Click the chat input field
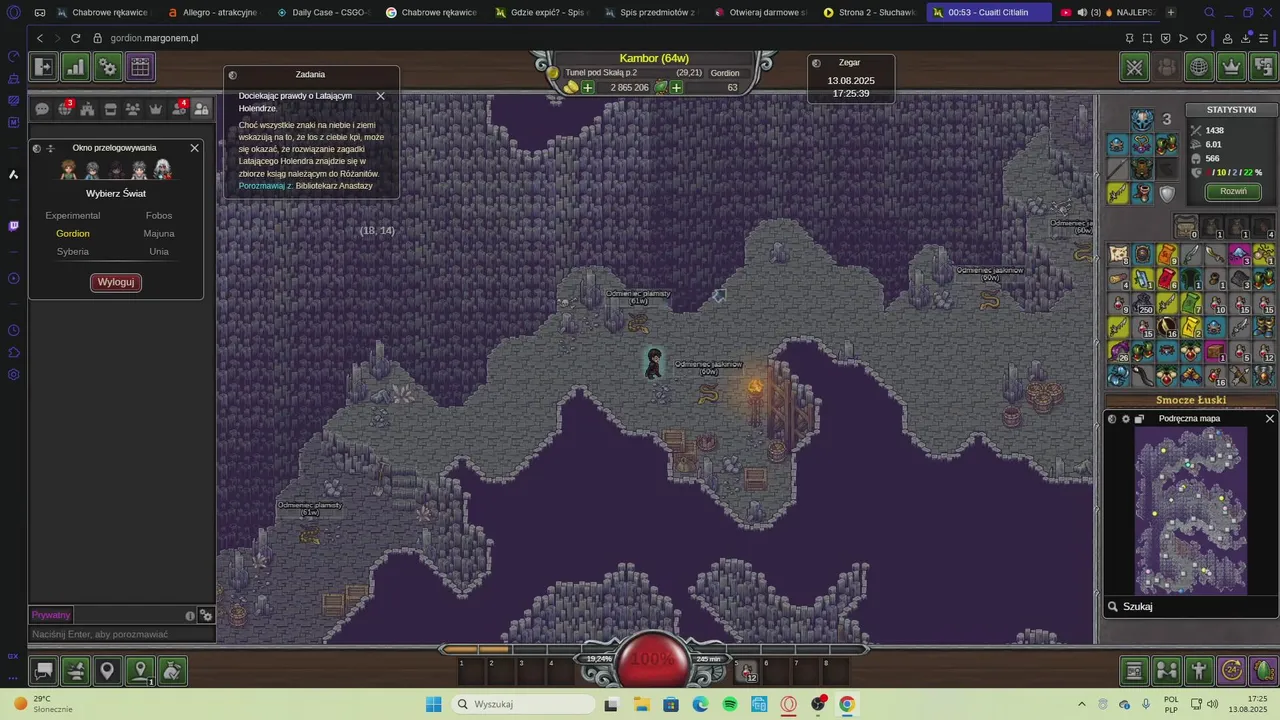This screenshot has width=1280, height=720. (122, 635)
